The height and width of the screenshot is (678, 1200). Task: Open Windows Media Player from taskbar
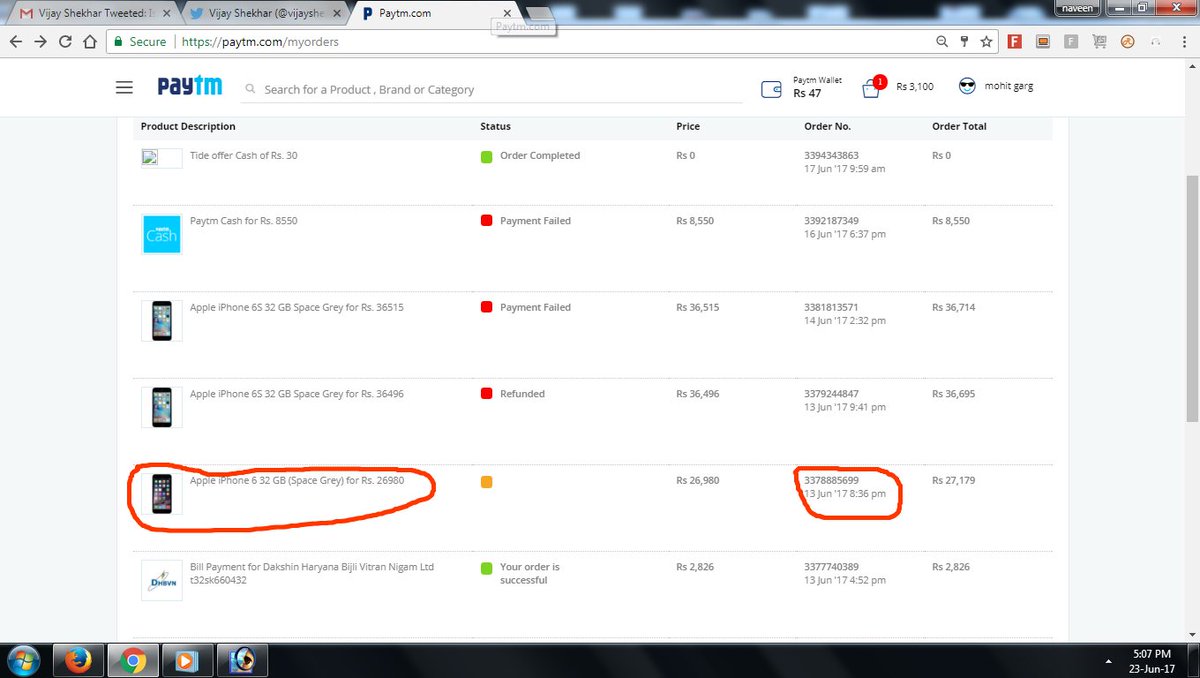(186, 660)
